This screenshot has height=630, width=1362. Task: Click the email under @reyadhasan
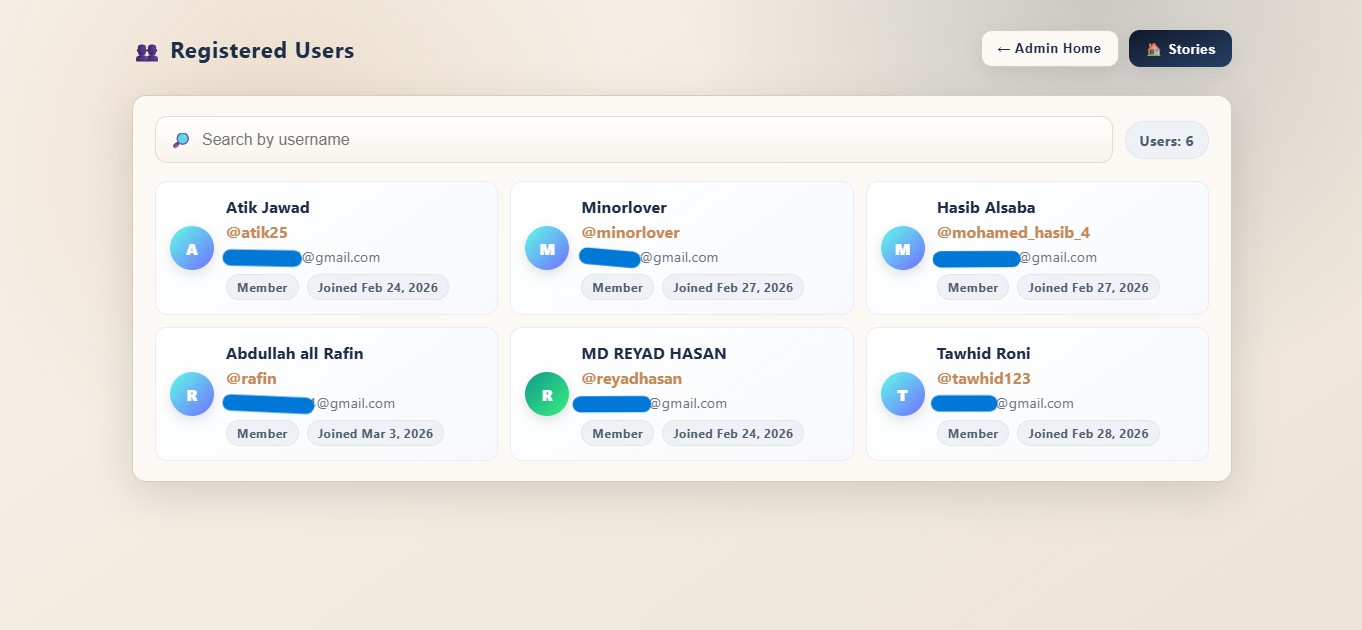[651, 404]
